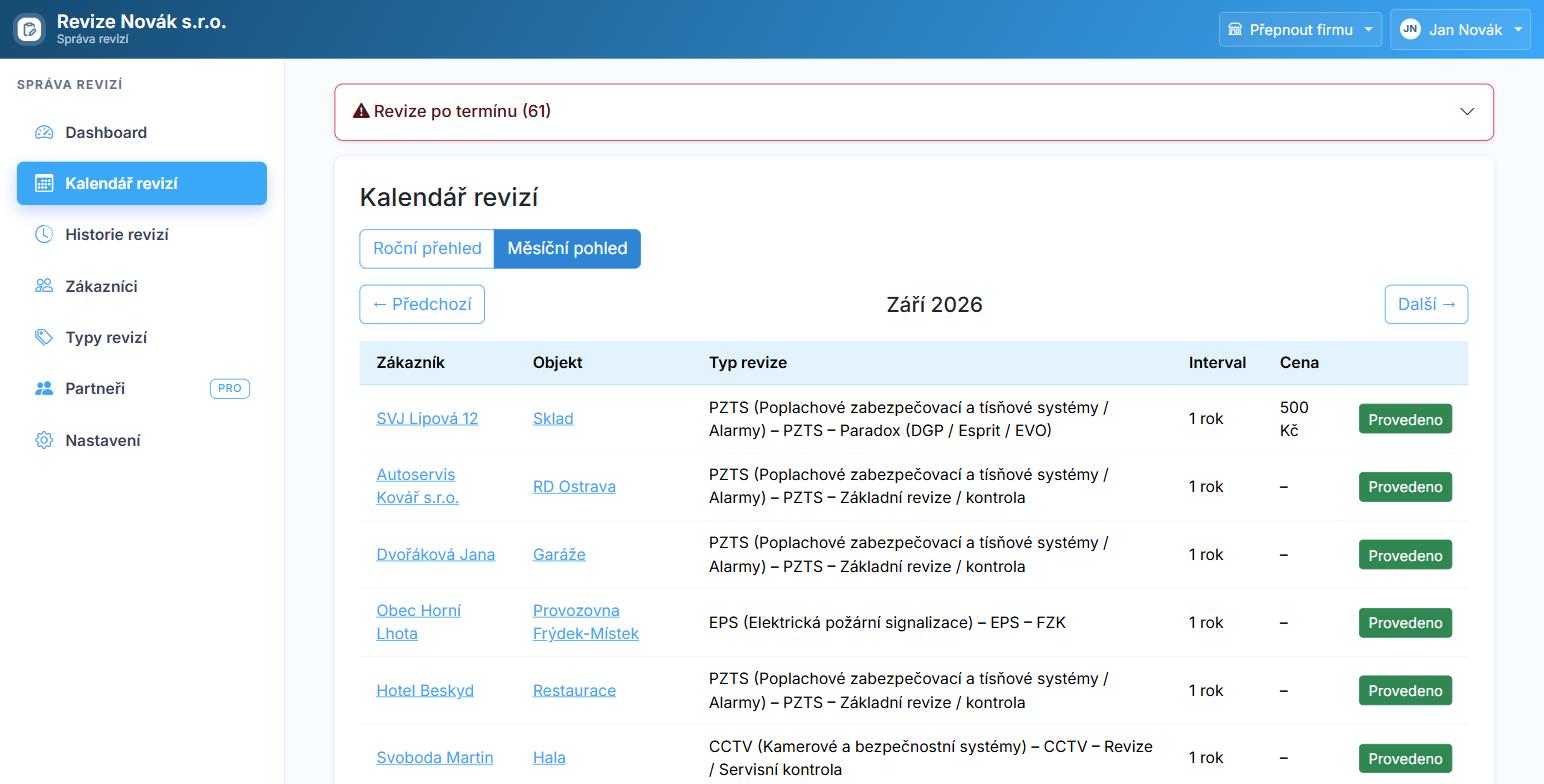Open the Jan Novák user menu arrow
Viewport: 1544px width, 784px height.
click(1518, 30)
